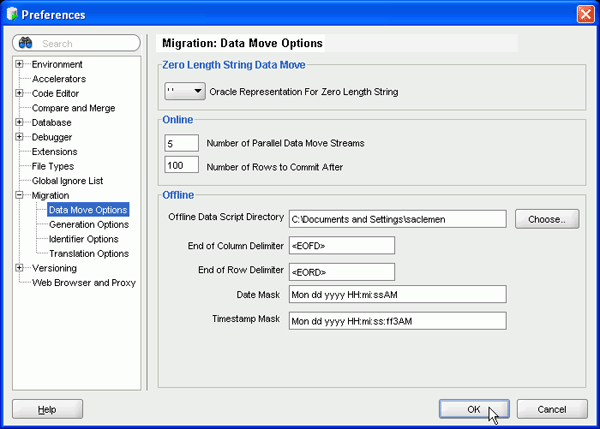
Task: Click the Offline Data Script Directory field
Action: 398,219
